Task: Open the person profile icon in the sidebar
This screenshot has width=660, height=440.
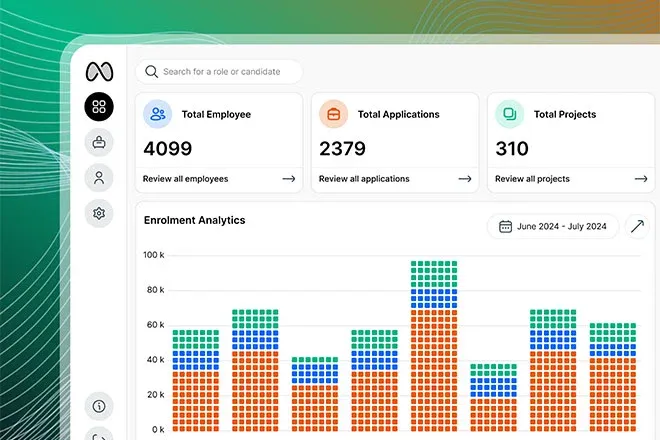Action: pyautogui.click(x=99, y=178)
